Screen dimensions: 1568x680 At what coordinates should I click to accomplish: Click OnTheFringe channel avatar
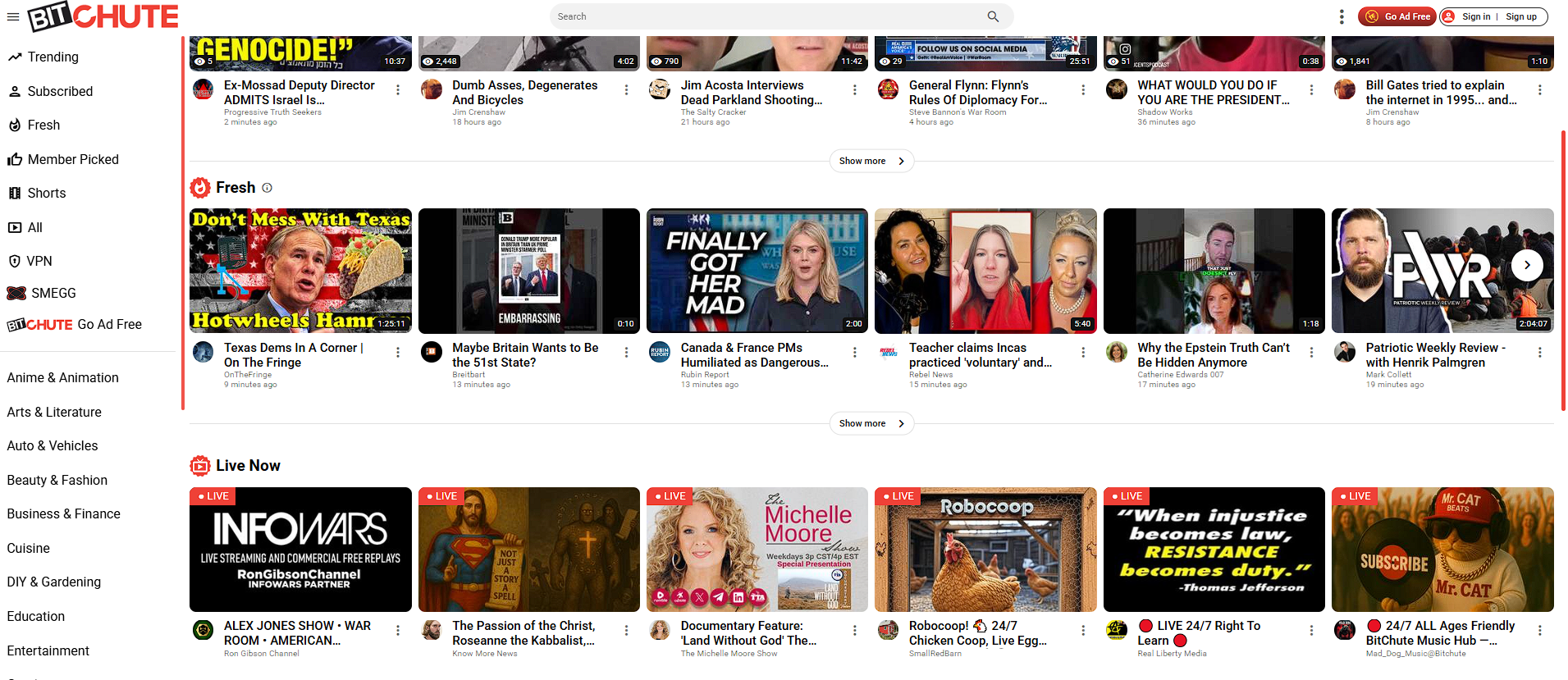[203, 352]
